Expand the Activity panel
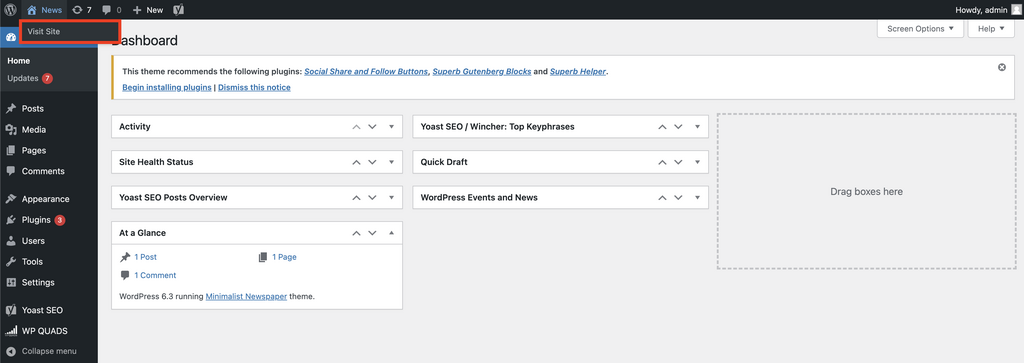Screen dimensions: 1024x363 (391, 127)
